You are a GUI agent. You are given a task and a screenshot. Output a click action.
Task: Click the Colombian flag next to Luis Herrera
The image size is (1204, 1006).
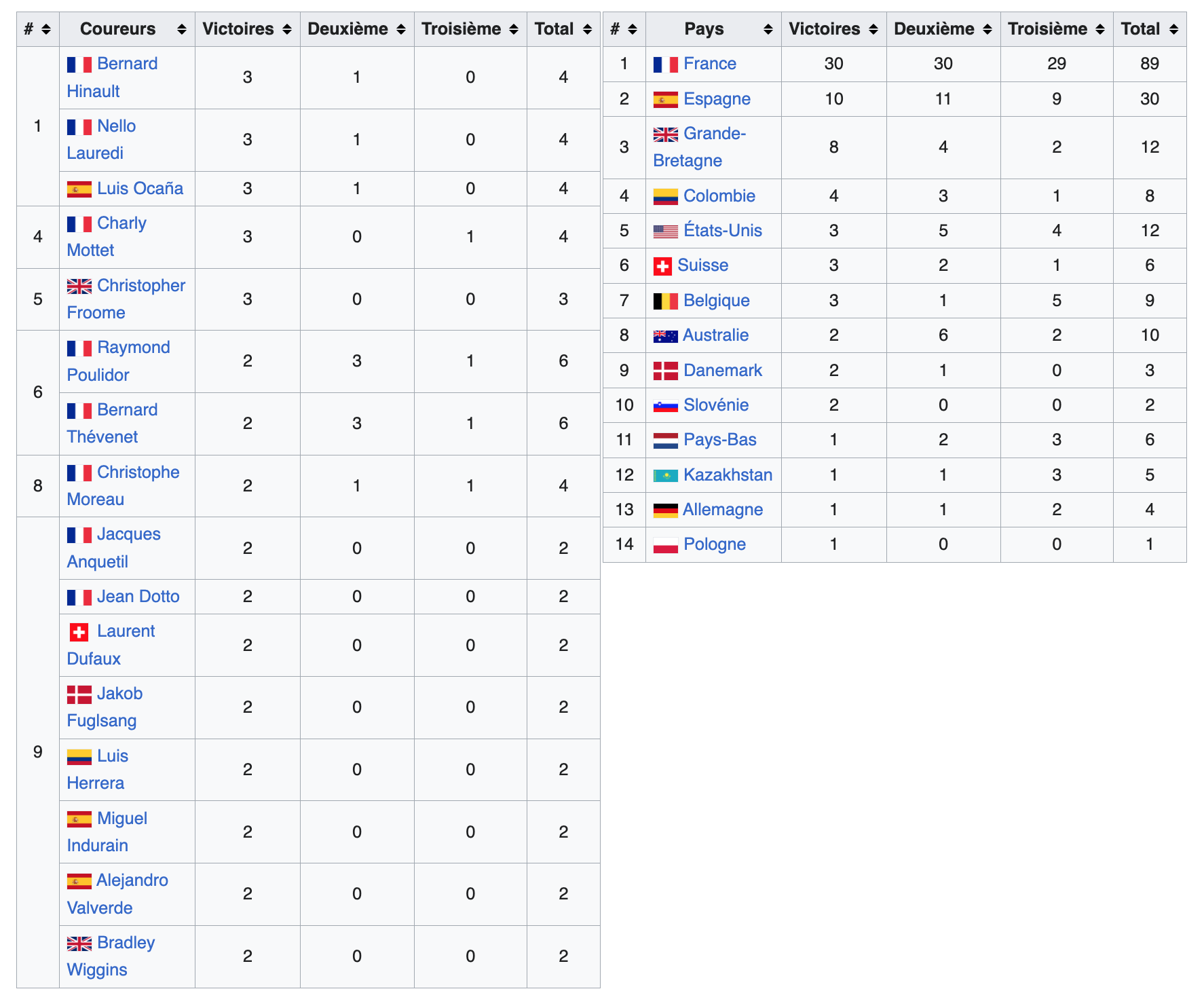point(79,757)
